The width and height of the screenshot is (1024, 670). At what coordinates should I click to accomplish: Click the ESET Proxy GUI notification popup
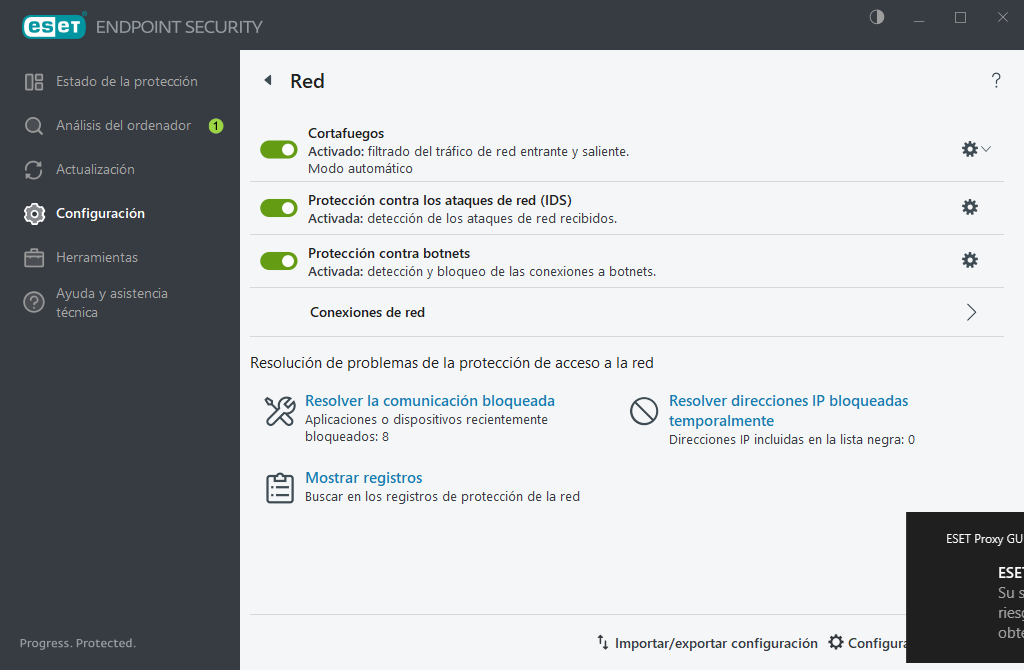coord(965,588)
